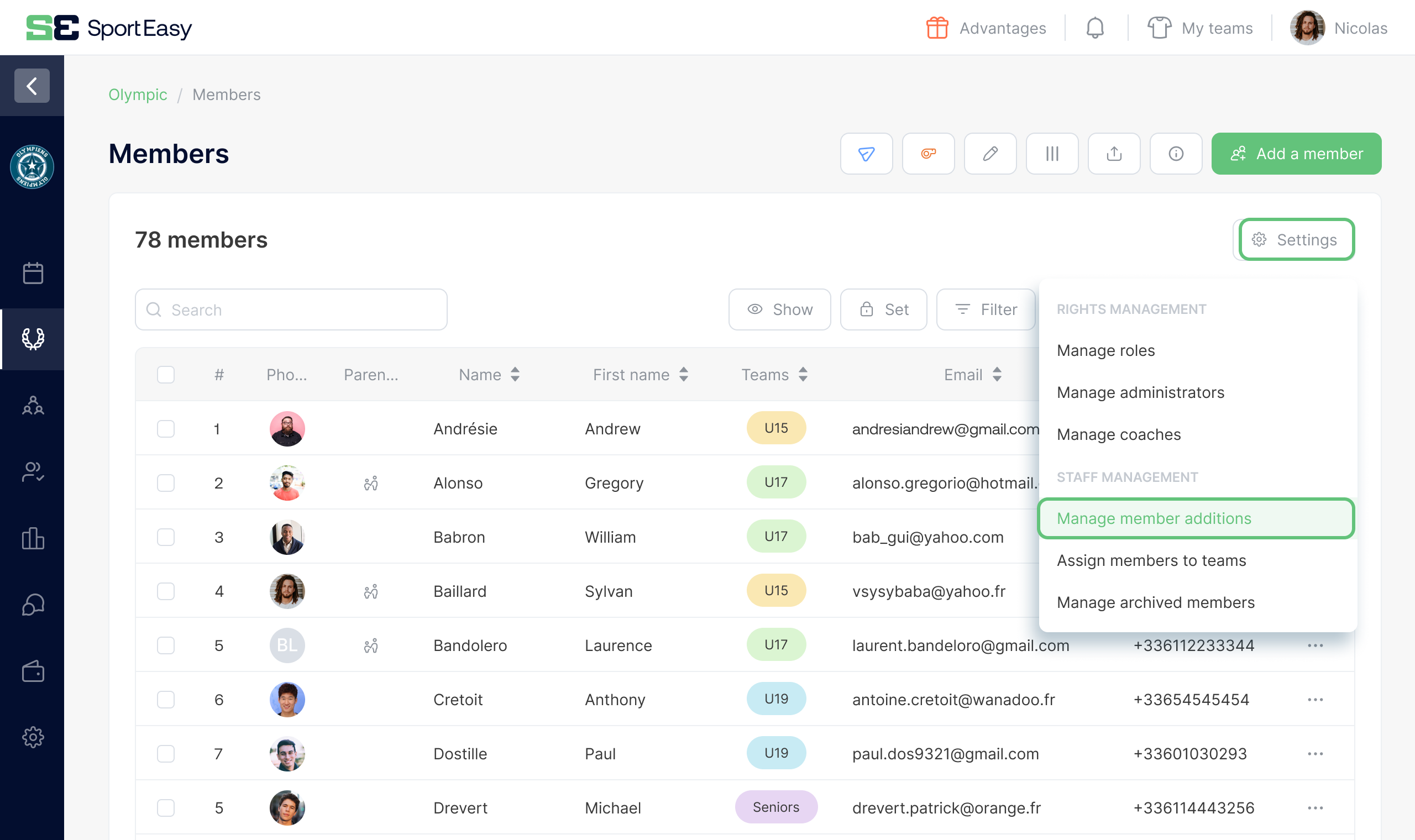Open the statistics bar chart sidebar icon
This screenshot has width=1415, height=840.
(32, 539)
